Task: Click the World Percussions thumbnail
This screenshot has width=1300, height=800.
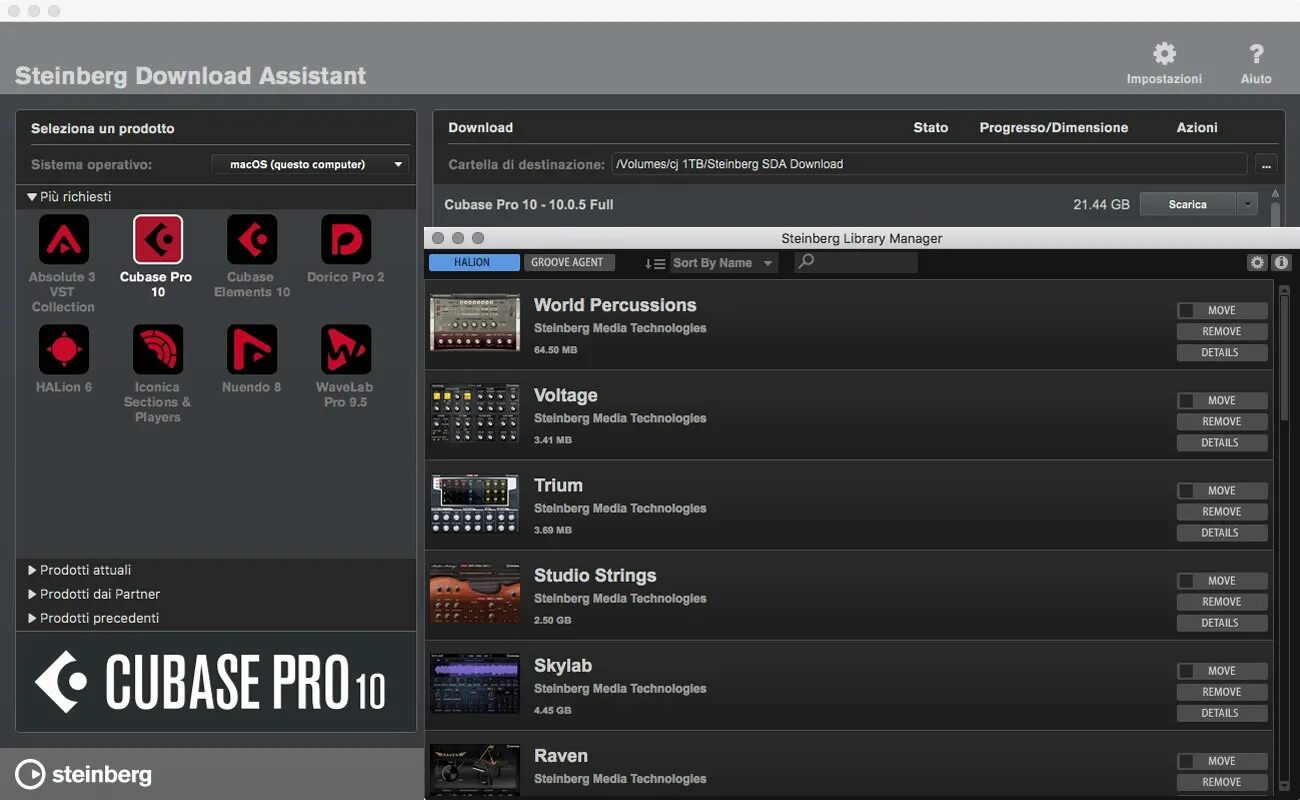Action: 475,323
